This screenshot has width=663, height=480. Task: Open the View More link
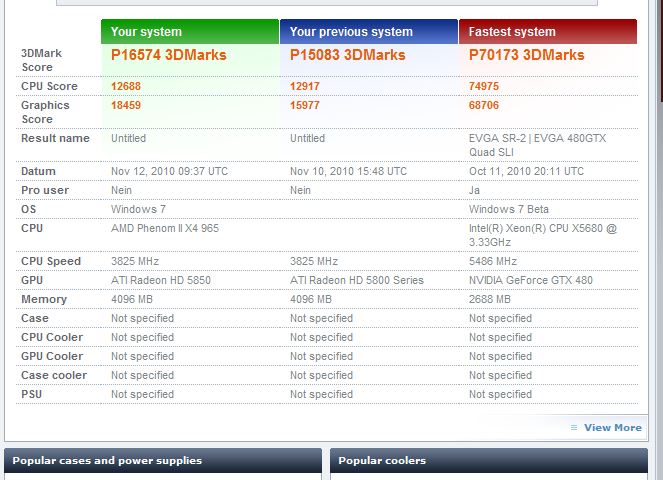click(613, 428)
